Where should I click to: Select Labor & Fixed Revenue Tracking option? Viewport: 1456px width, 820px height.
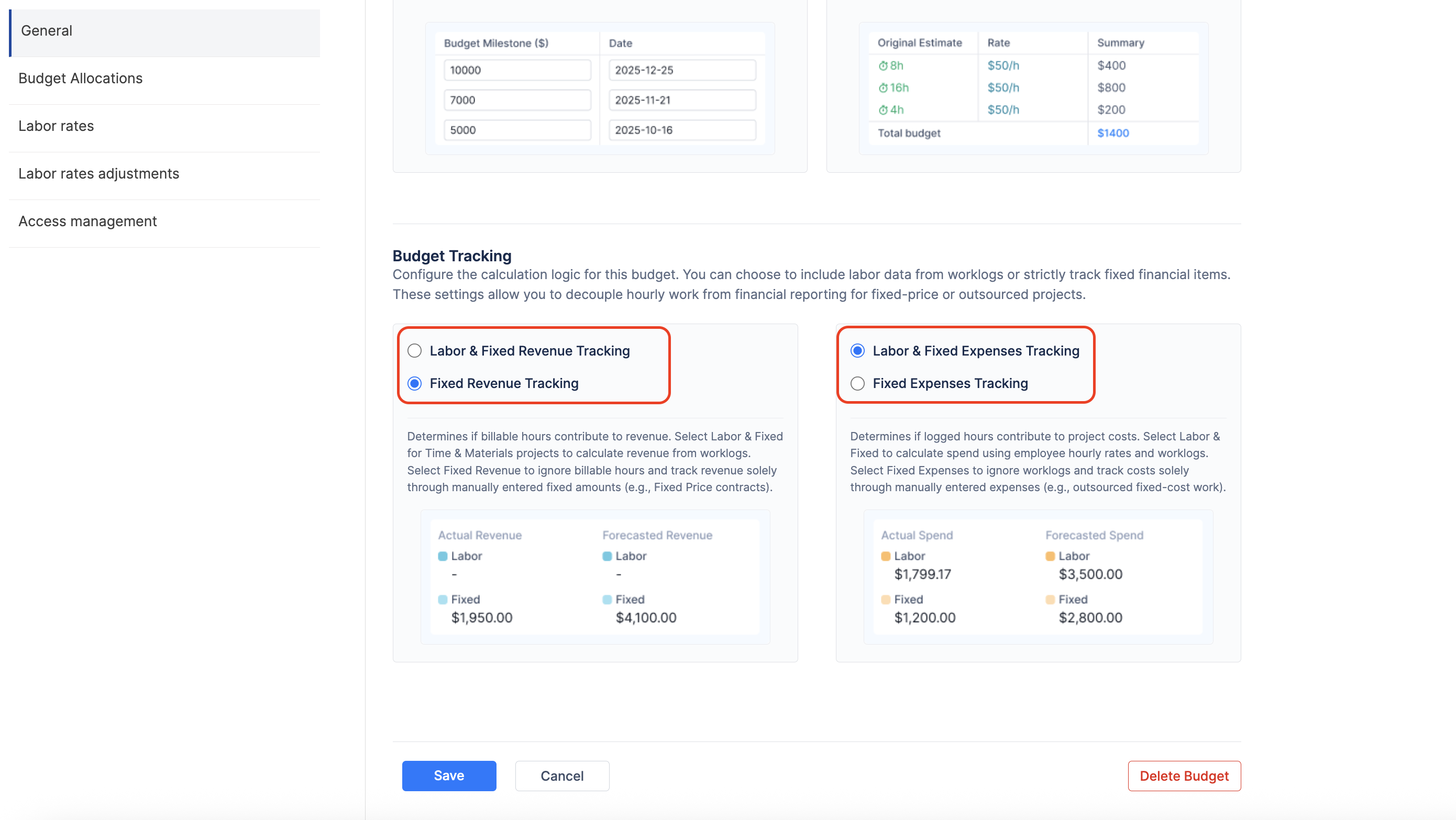pyautogui.click(x=415, y=351)
